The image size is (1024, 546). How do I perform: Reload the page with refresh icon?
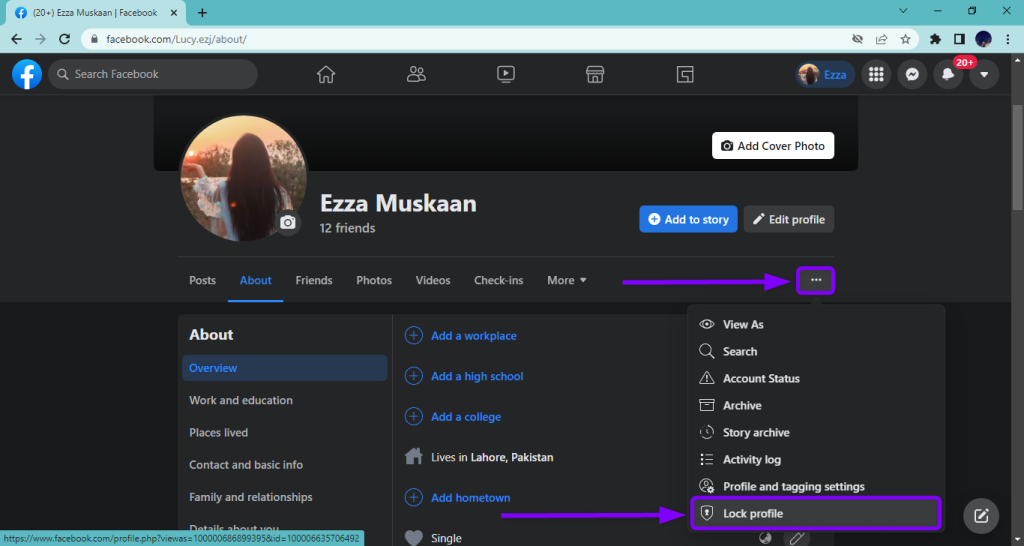pyautogui.click(x=65, y=39)
